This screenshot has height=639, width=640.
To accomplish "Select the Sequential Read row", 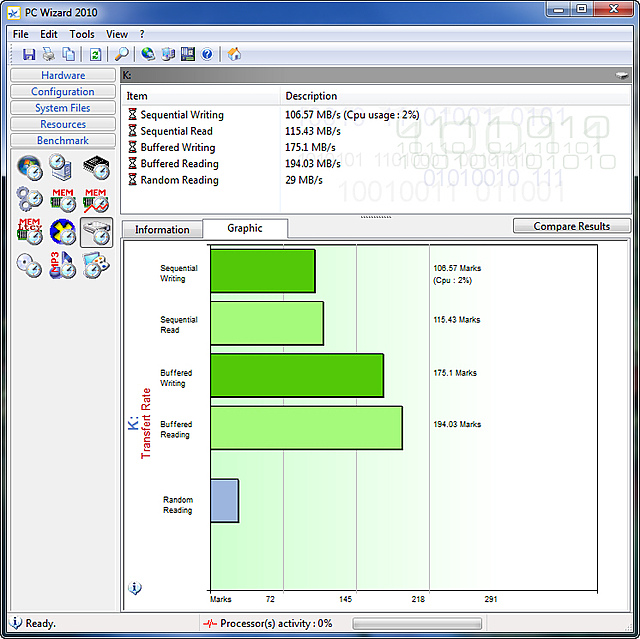I will tap(376, 131).
